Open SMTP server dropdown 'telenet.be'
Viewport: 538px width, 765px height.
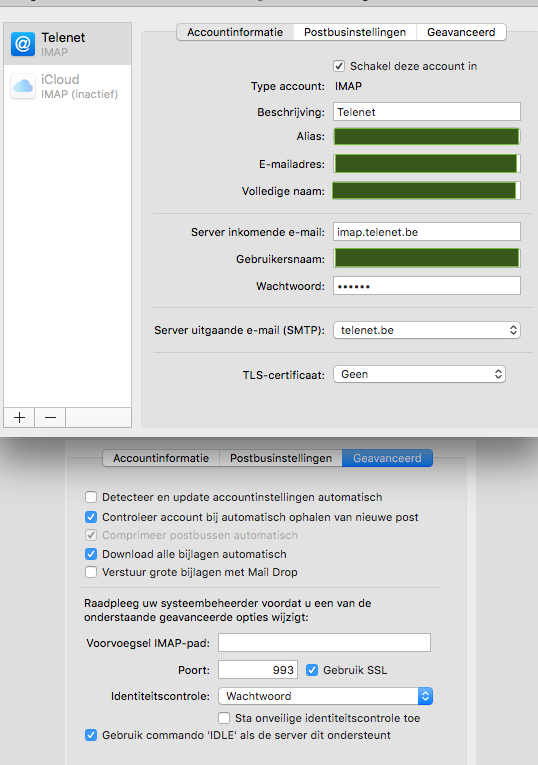coord(427,330)
